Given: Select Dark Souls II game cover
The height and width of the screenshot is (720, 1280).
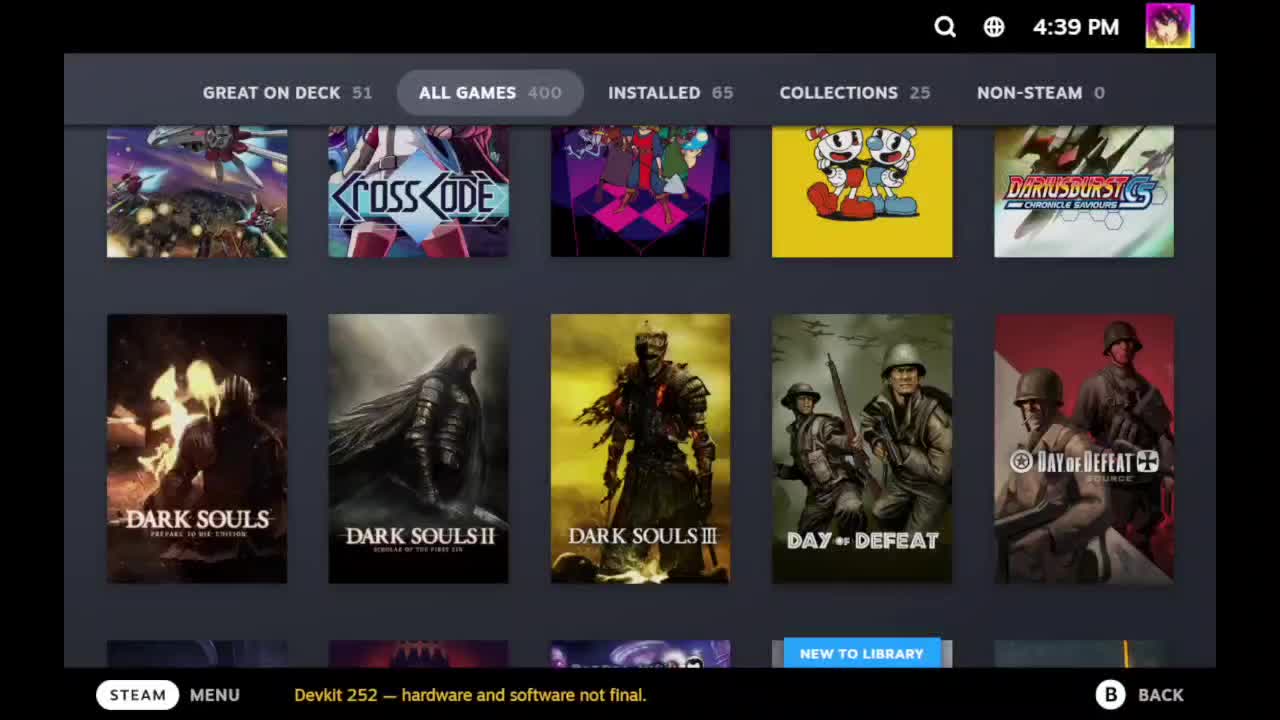Looking at the screenshot, I should click(x=418, y=449).
